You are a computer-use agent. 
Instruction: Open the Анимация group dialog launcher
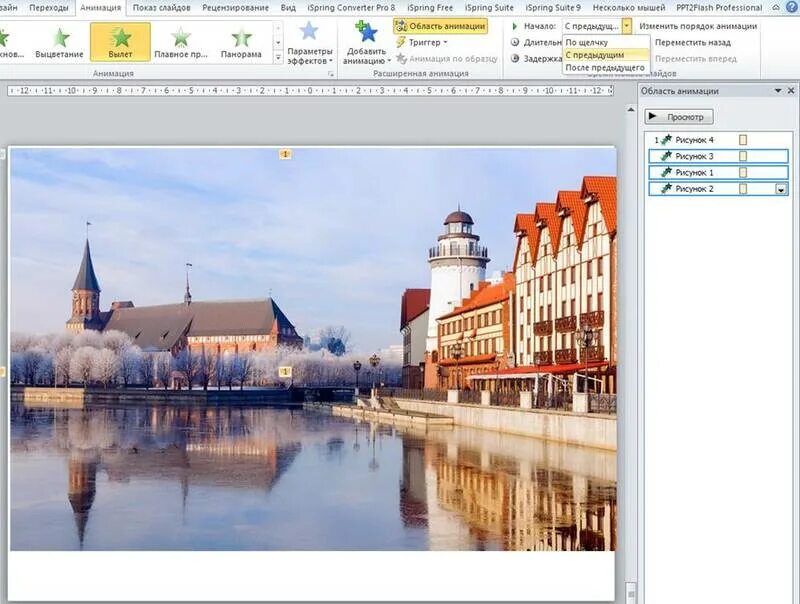(x=331, y=74)
